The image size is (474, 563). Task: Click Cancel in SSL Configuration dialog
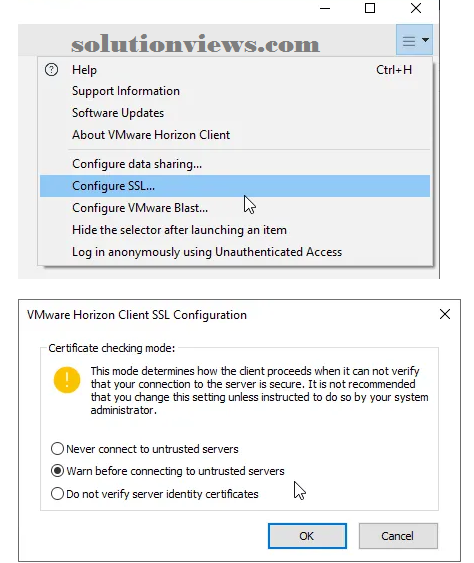coord(398,536)
